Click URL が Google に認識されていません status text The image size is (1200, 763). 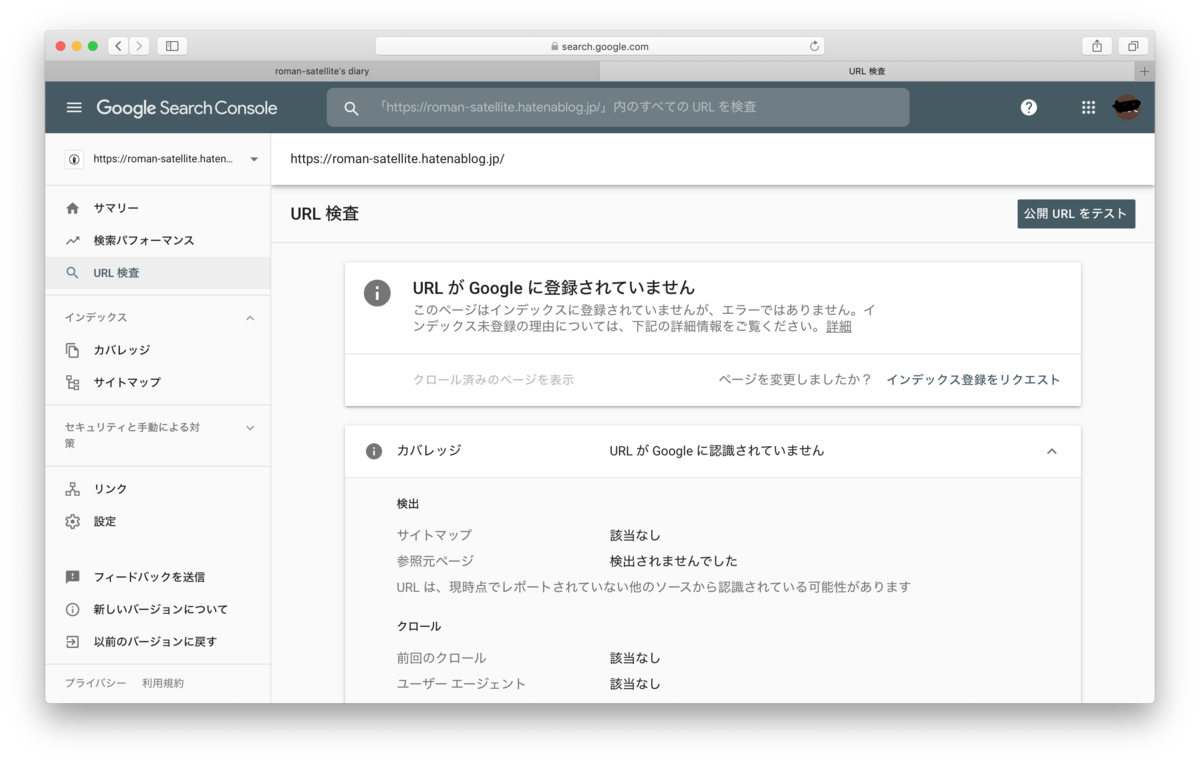717,451
